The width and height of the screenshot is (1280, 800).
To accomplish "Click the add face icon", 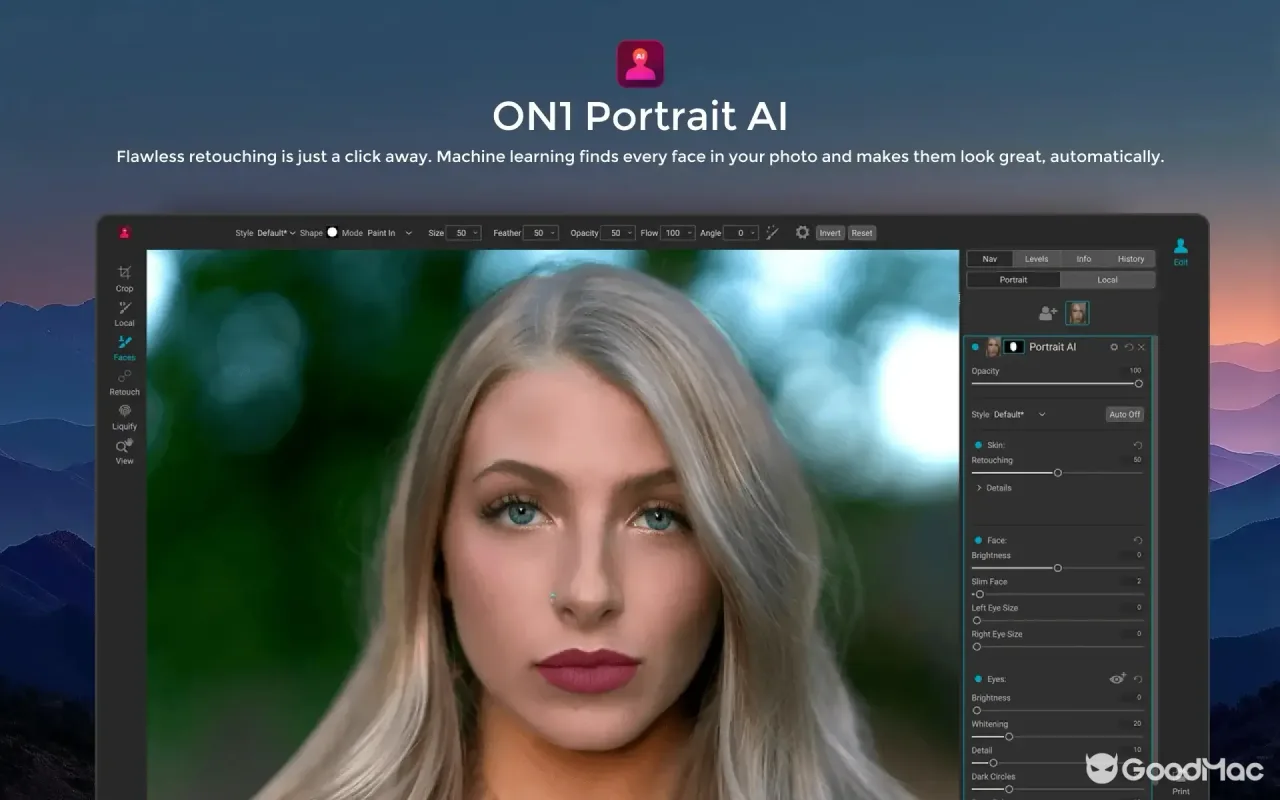I will point(1048,313).
